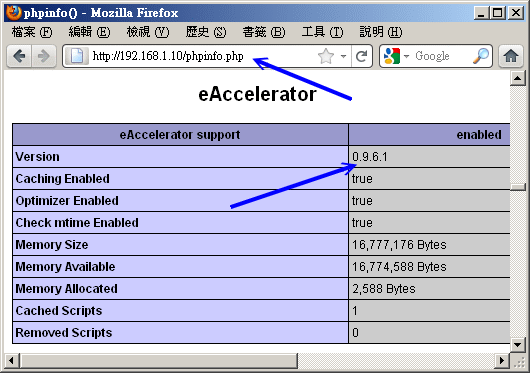Open the 書籤 (B) menu
Screen dimensions: 530x373
pyautogui.click(x=264, y=32)
